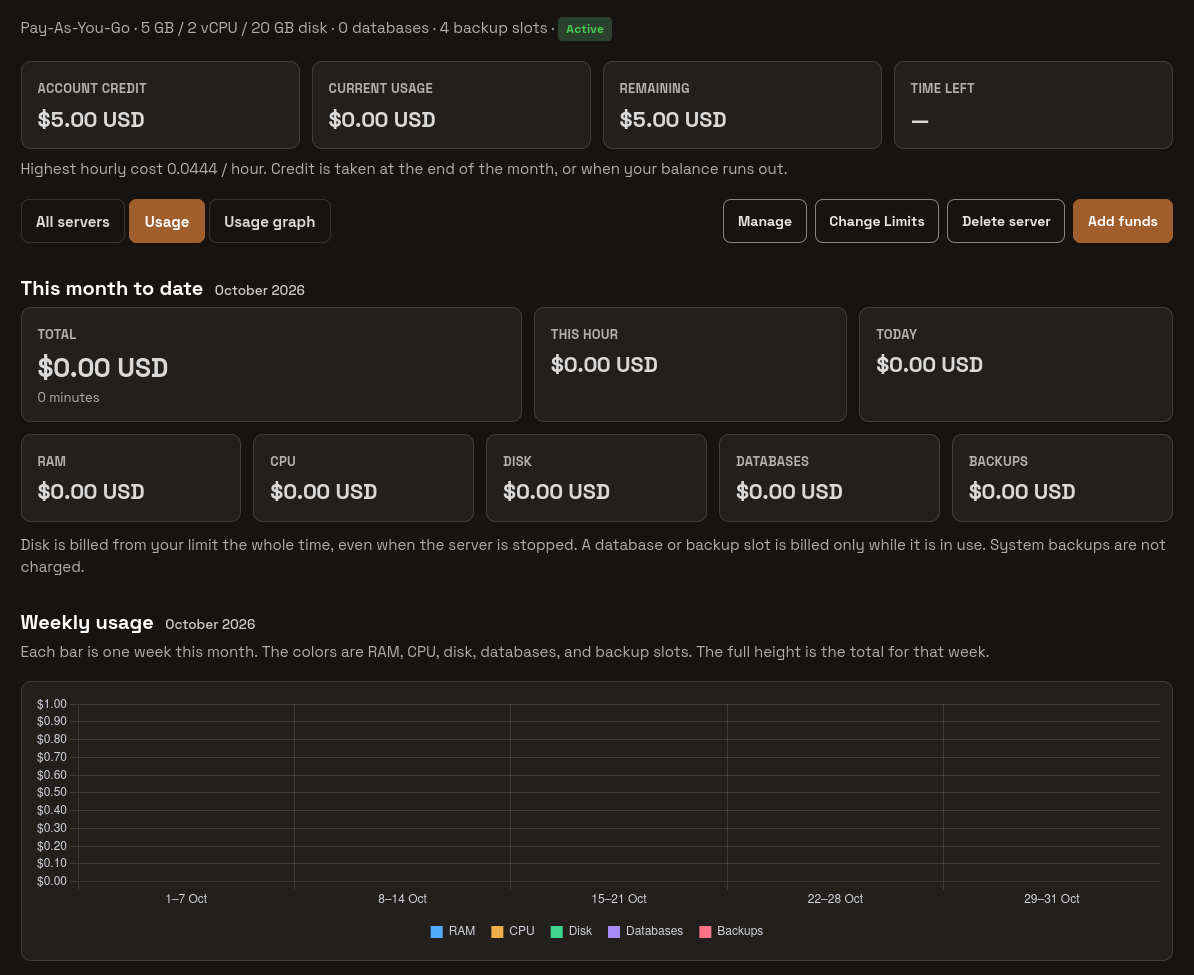Select the RAM cost card

[131, 478]
